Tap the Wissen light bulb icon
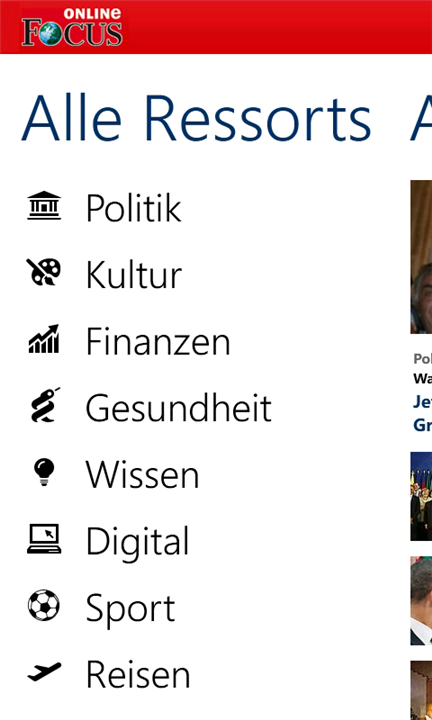The height and width of the screenshot is (720, 432). tap(44, 472)
